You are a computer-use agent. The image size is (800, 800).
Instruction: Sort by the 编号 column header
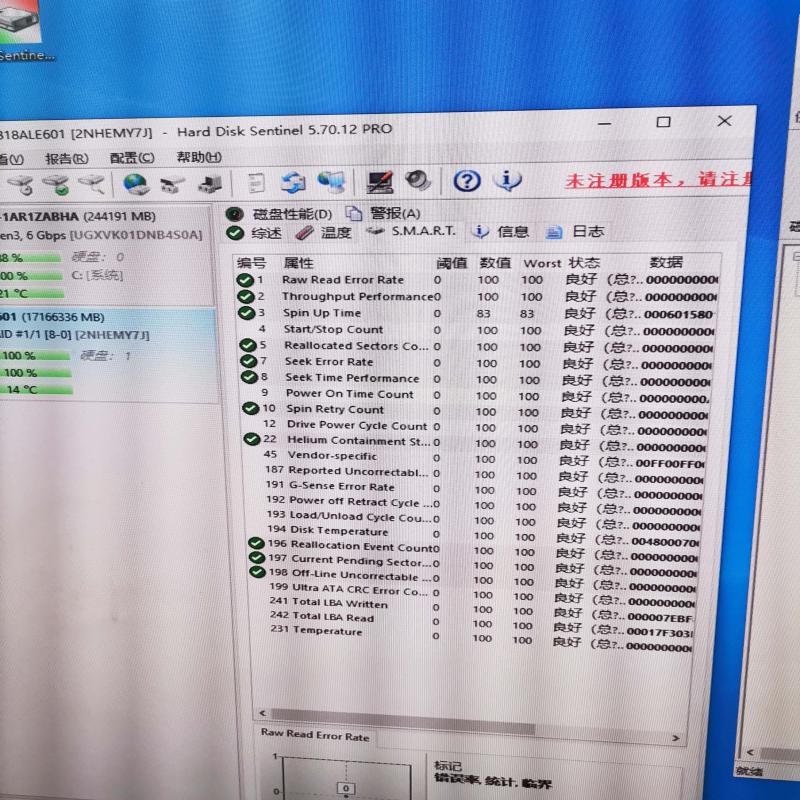[x=252, y=263]
